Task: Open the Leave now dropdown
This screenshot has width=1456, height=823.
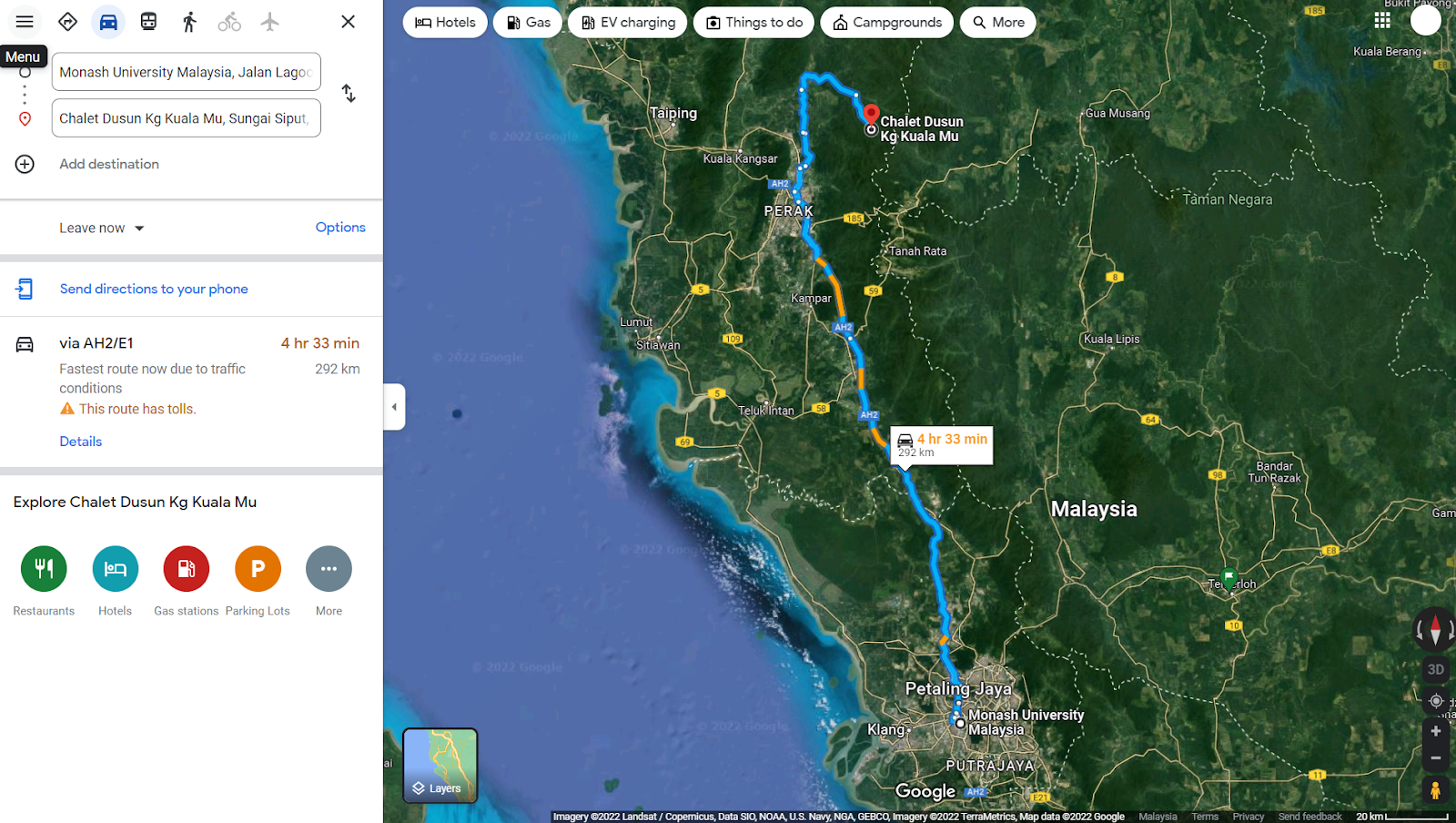Action: [x=102, y=228]
